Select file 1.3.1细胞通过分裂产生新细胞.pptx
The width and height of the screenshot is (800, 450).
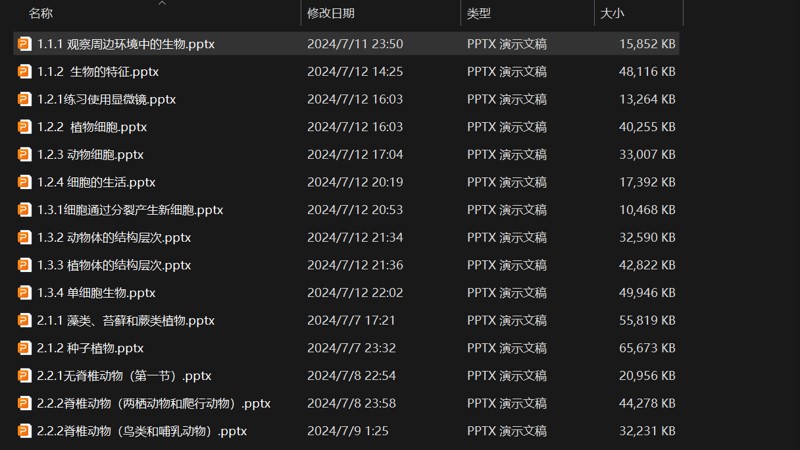130,210
